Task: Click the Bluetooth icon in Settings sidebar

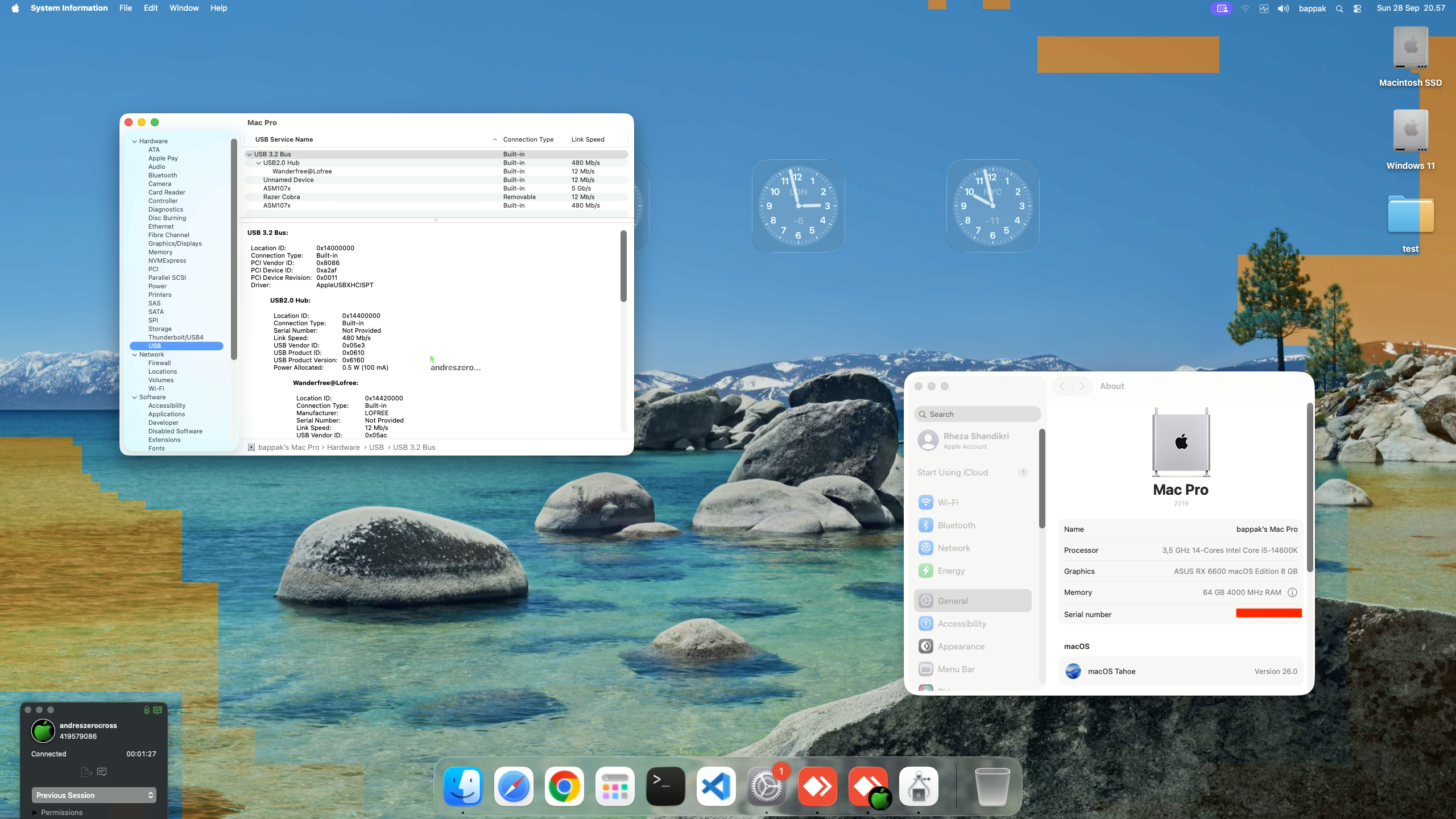Action: point(925,525)
